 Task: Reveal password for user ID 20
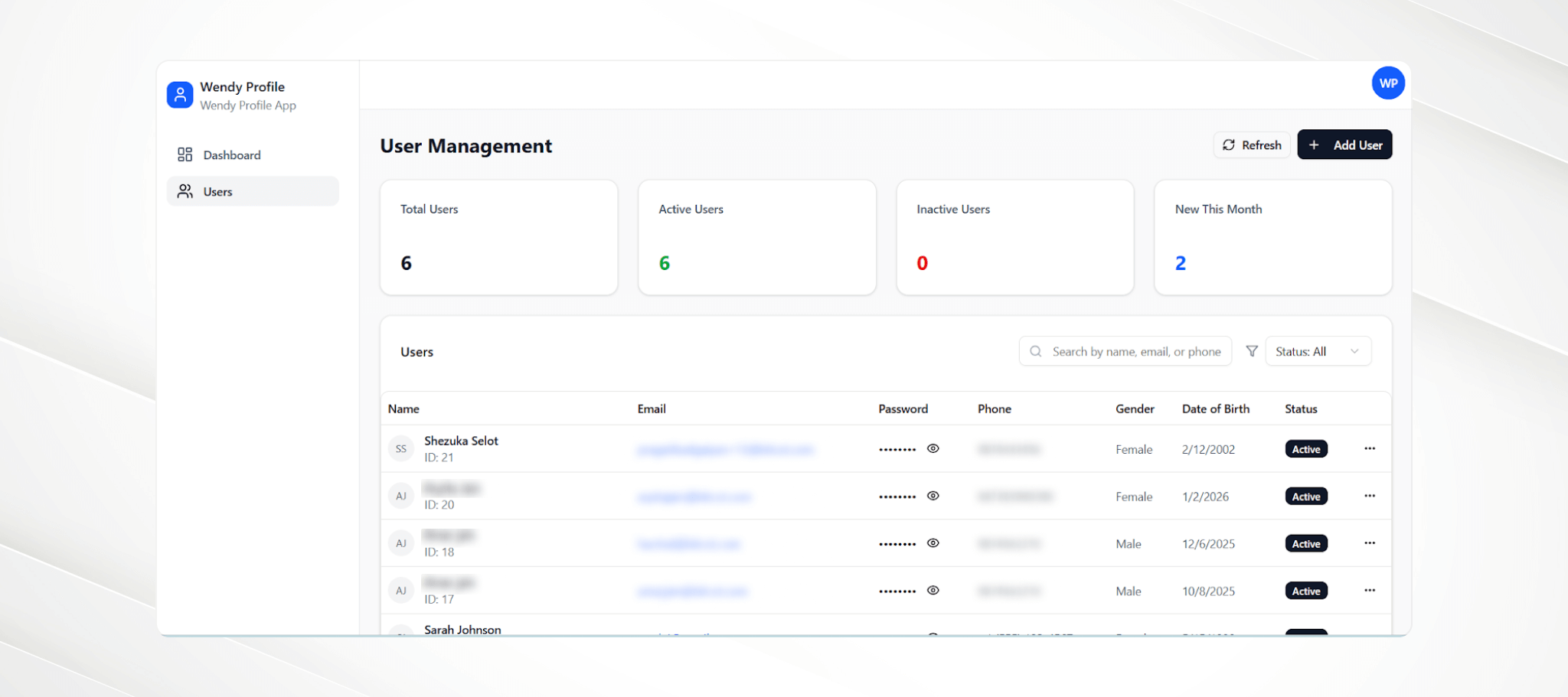click(933, 496)
